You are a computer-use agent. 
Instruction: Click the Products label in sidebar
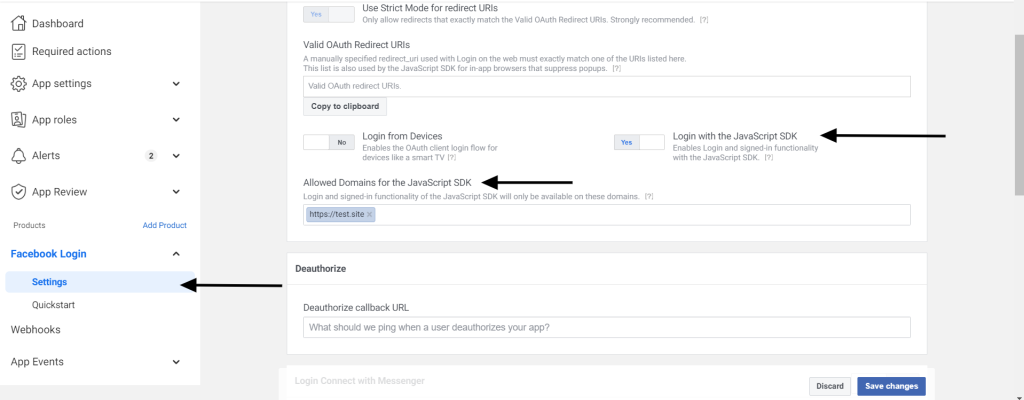(x=29, y=225)
